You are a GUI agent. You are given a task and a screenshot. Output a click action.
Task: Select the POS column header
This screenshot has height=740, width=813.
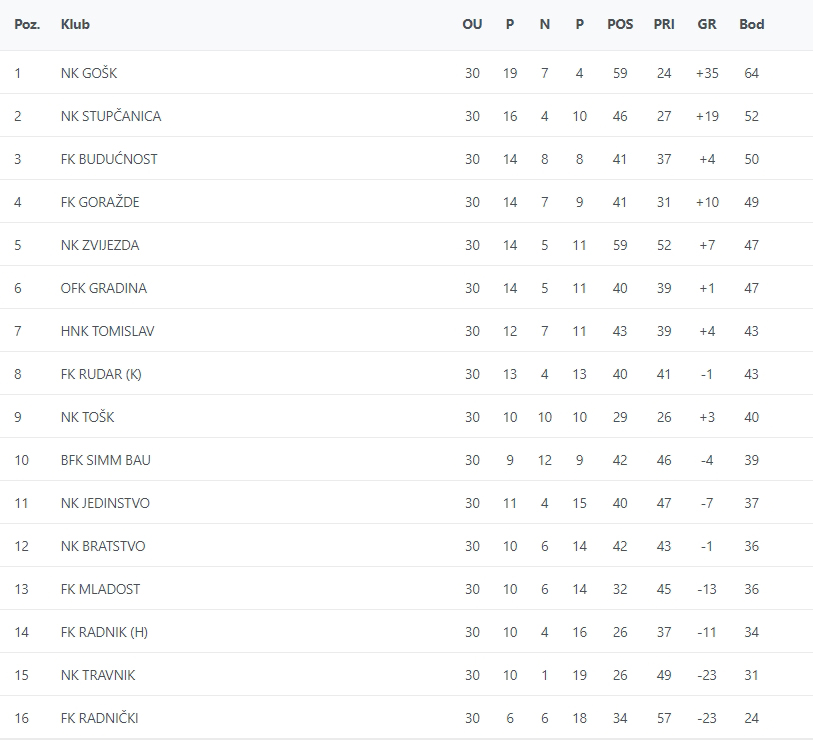[620, 24]
